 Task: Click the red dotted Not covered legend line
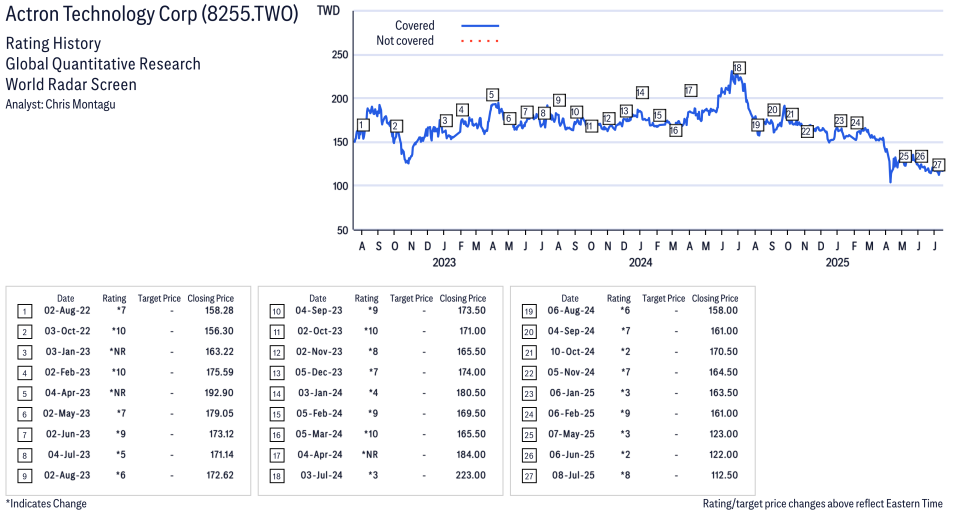[x=480, y=41]
